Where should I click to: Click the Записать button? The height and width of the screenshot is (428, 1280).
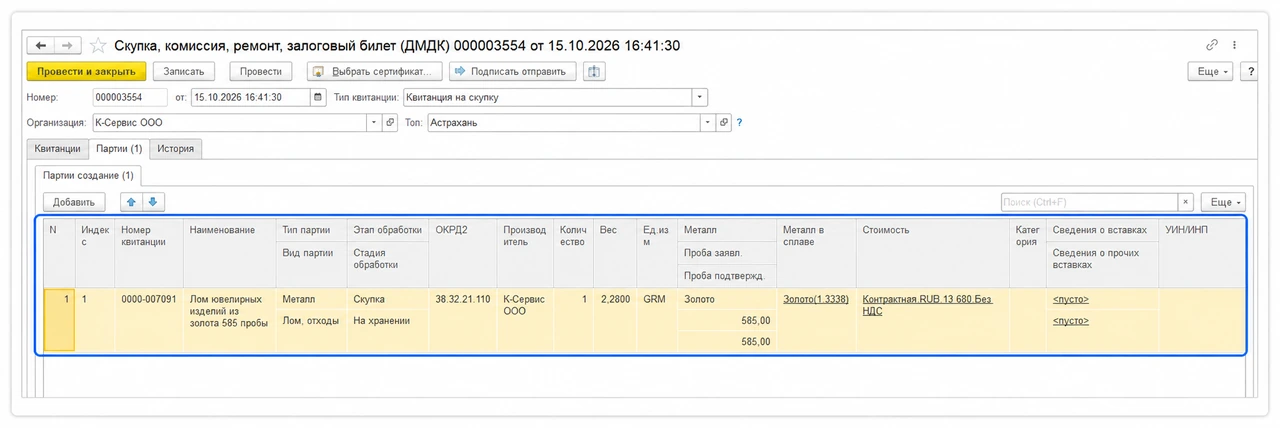tap(184, 72)
